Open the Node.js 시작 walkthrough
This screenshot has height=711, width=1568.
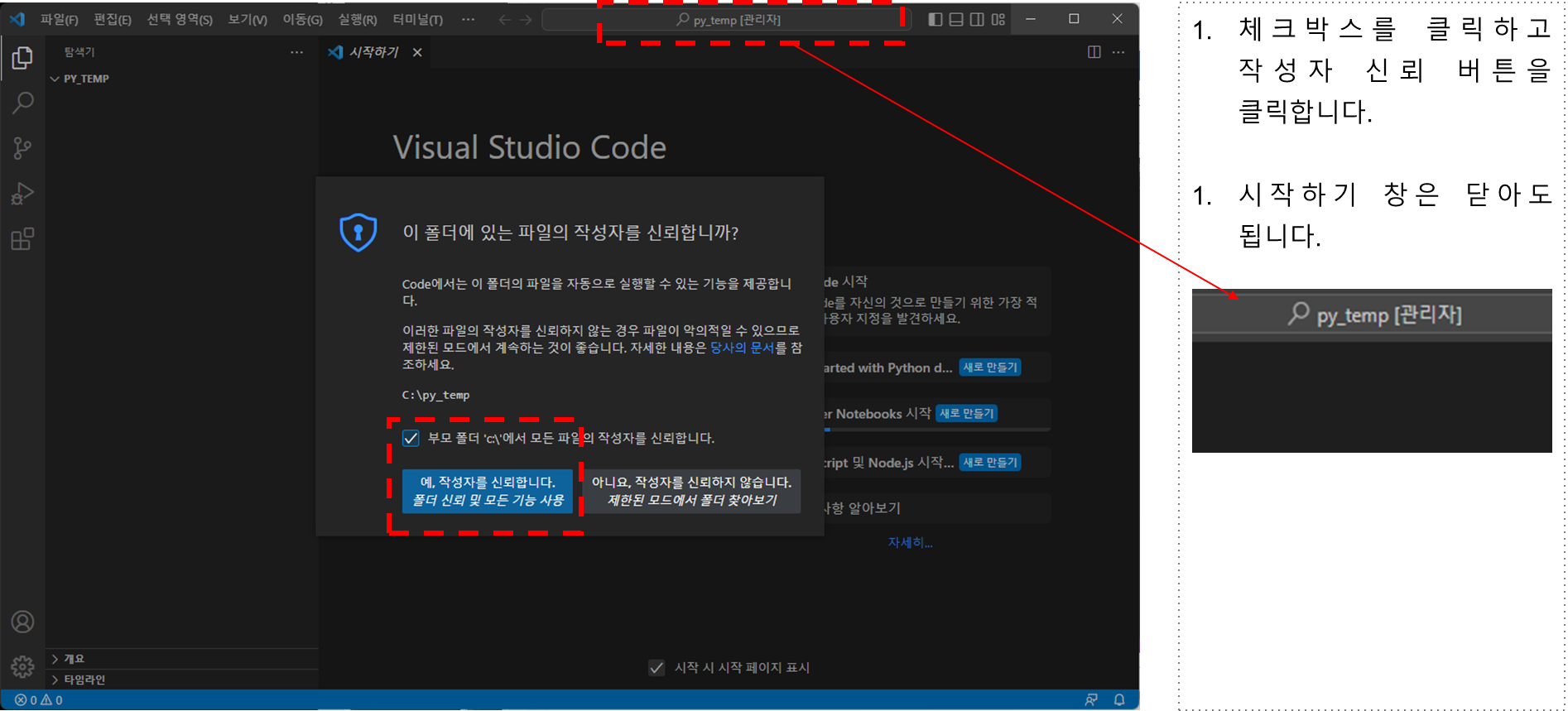pos(936,462)
